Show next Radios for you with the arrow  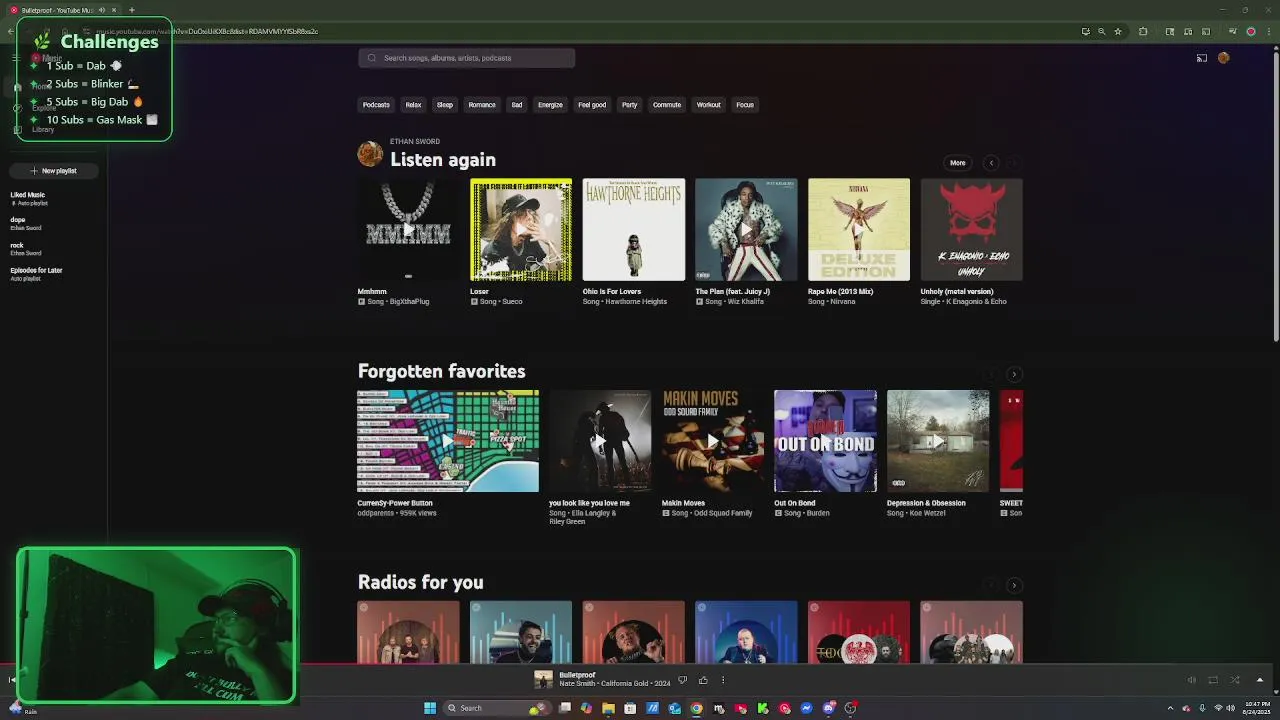[x=1014, y=585]
